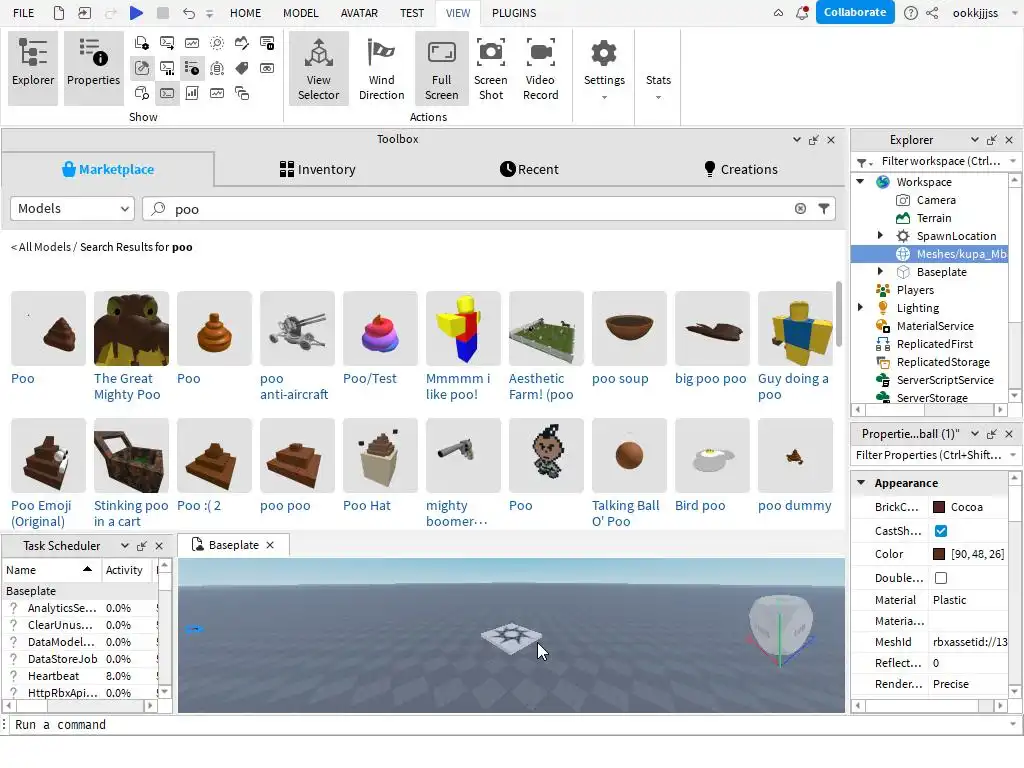Open Find Results dotted magnifier icon
The height and width of the screenshot is (768, 1024).
[x=217, y=44]
